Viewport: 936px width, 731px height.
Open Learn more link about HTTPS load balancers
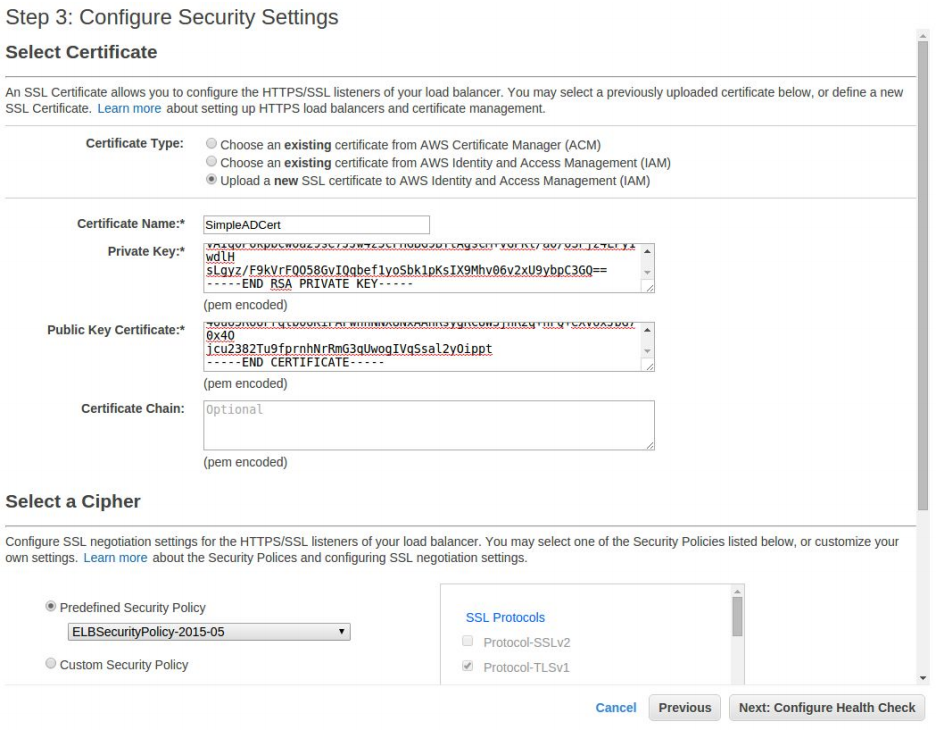[x=129, y=108]
